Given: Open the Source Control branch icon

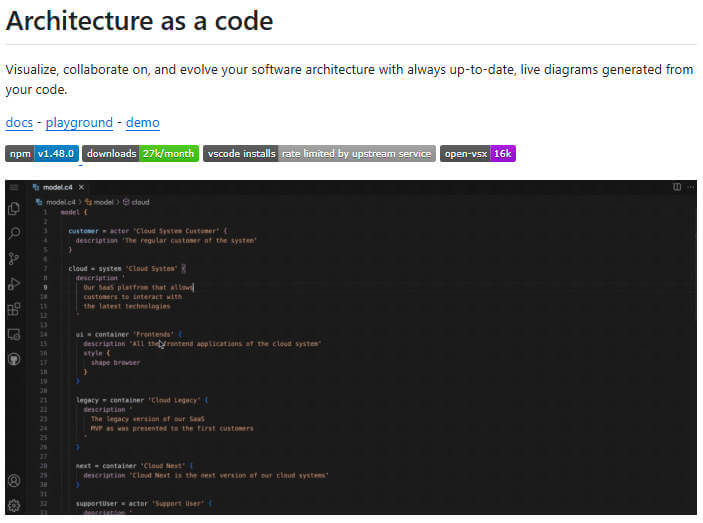Looking at the screenshot, I should tap(14, 258).
